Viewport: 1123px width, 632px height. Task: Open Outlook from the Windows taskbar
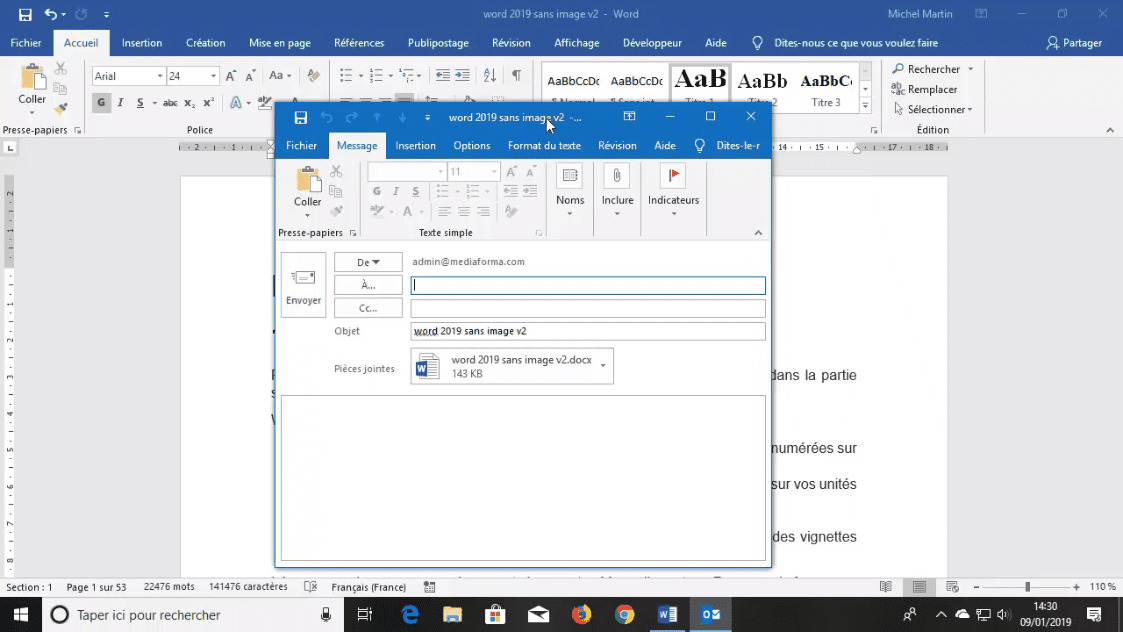click(710, 614)
